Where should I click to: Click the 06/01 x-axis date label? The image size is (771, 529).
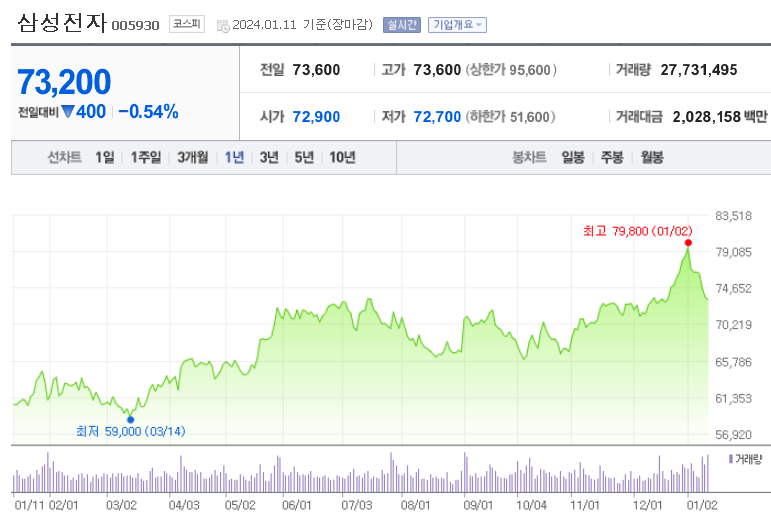pos(297,505)
